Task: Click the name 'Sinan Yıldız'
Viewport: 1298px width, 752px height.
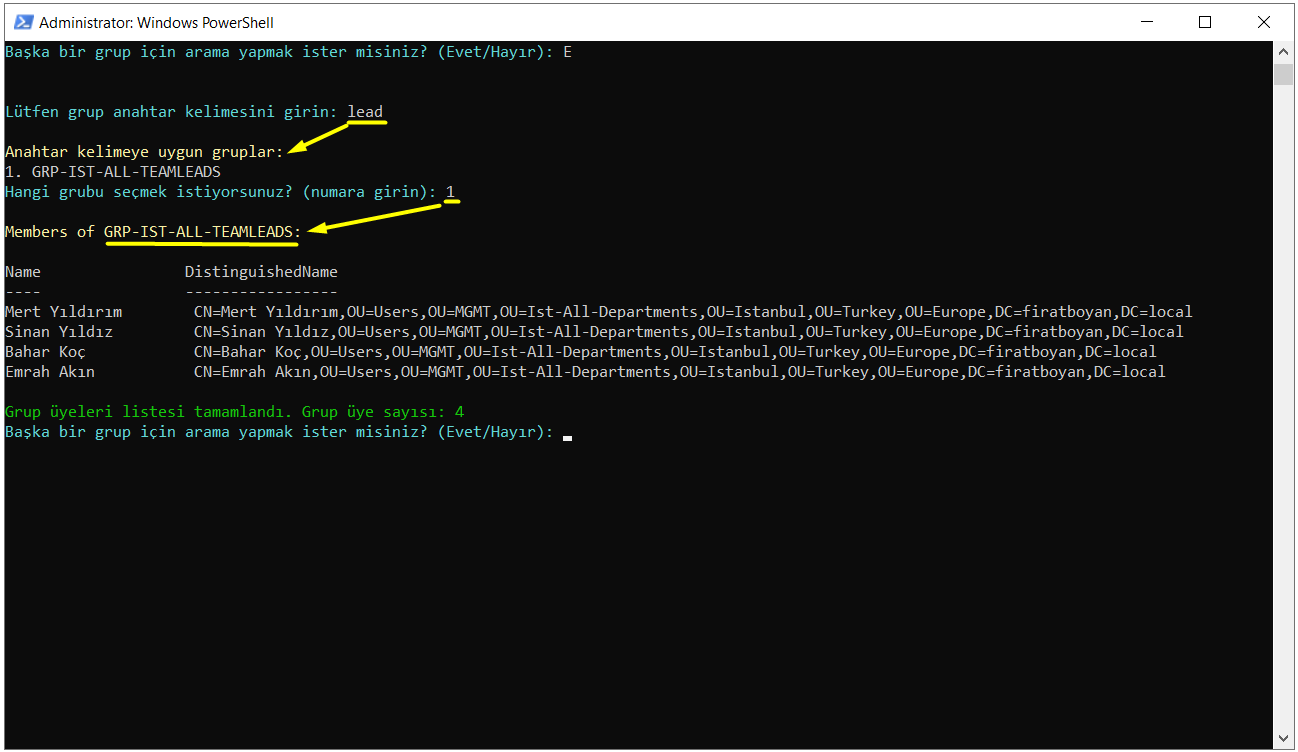Action: tap(59, 332)
